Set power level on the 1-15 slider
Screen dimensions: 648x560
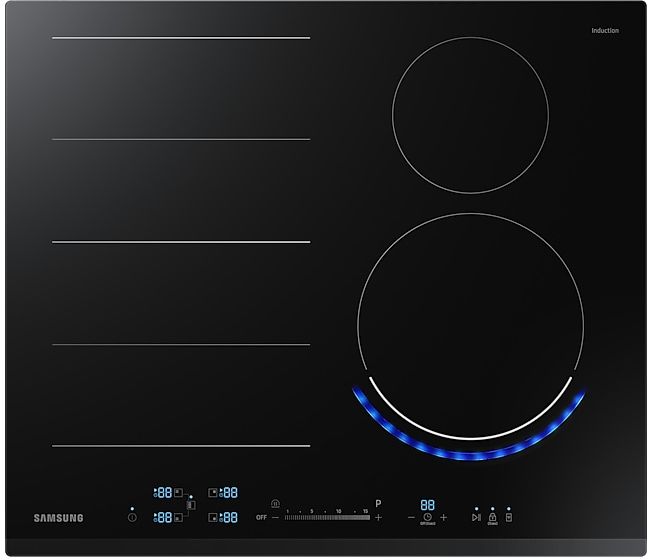327,517
